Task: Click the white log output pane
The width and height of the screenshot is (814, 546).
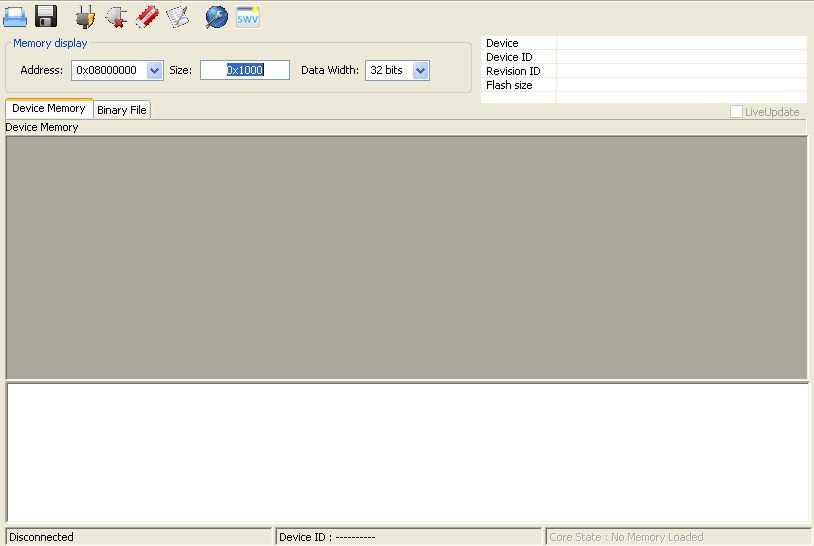Action: point(406,451)
